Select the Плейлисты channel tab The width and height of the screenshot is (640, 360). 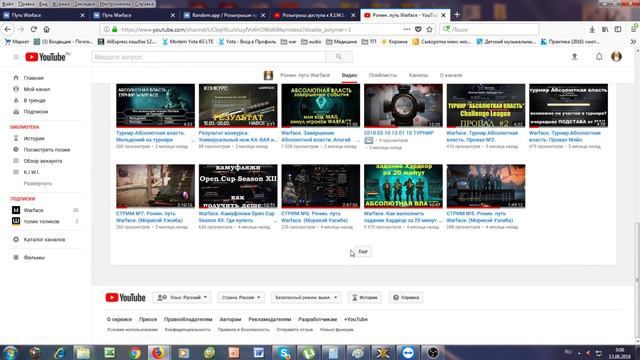[x=382, y=75]
